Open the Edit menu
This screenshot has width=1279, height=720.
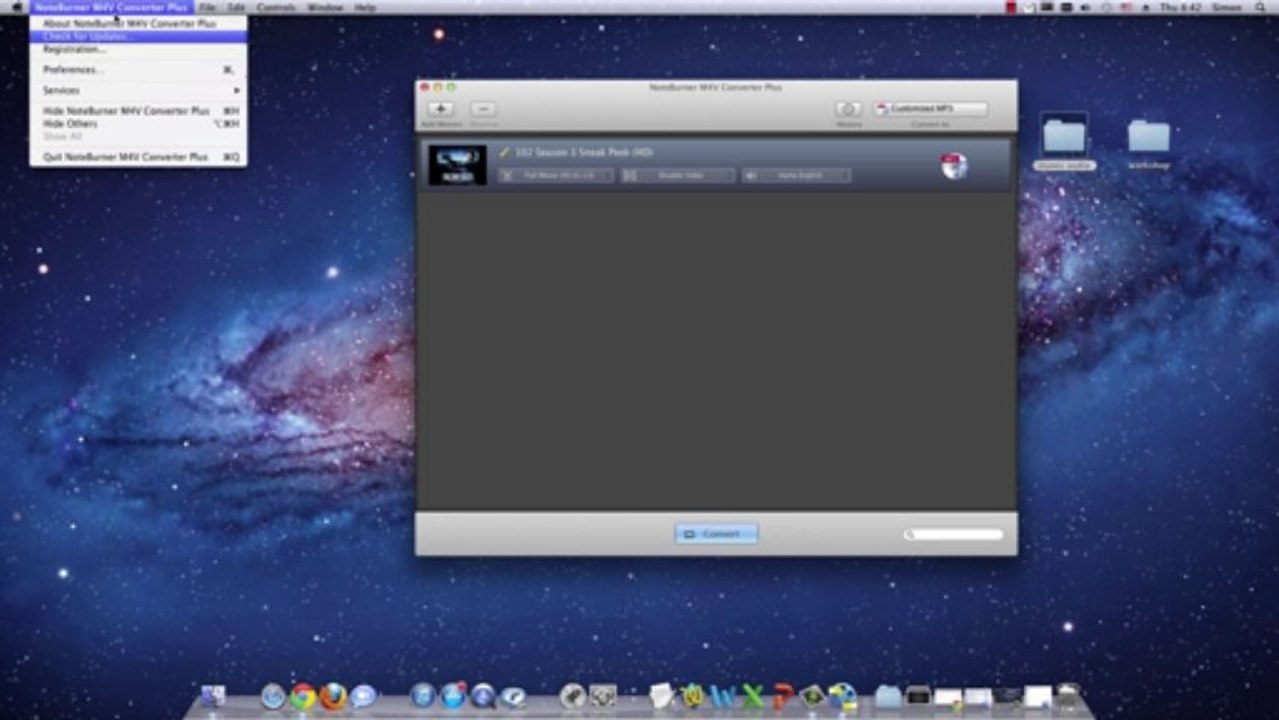click(236, 7)
